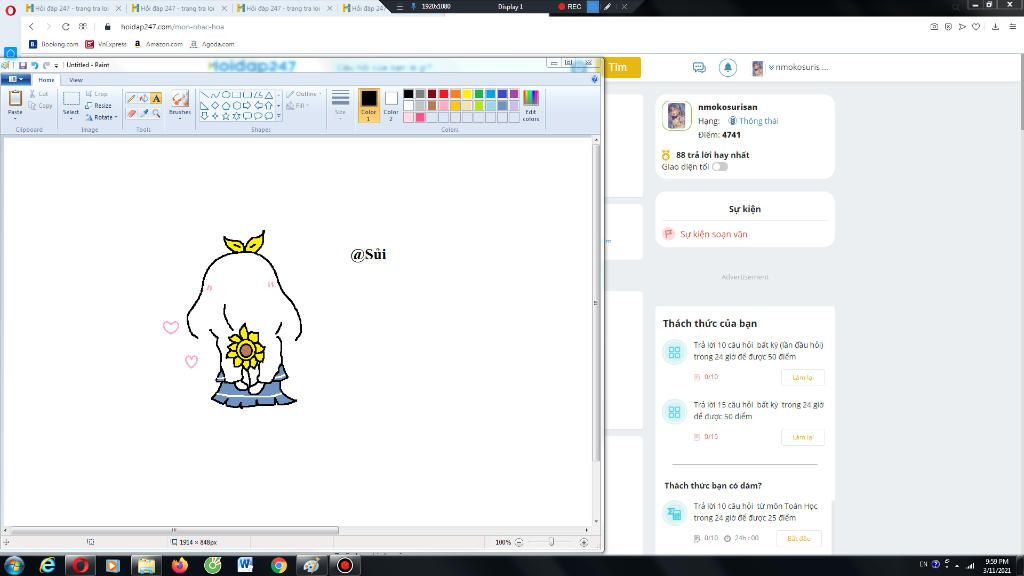Click Paint horizontal scrollbar thumb

pos(174,530)
